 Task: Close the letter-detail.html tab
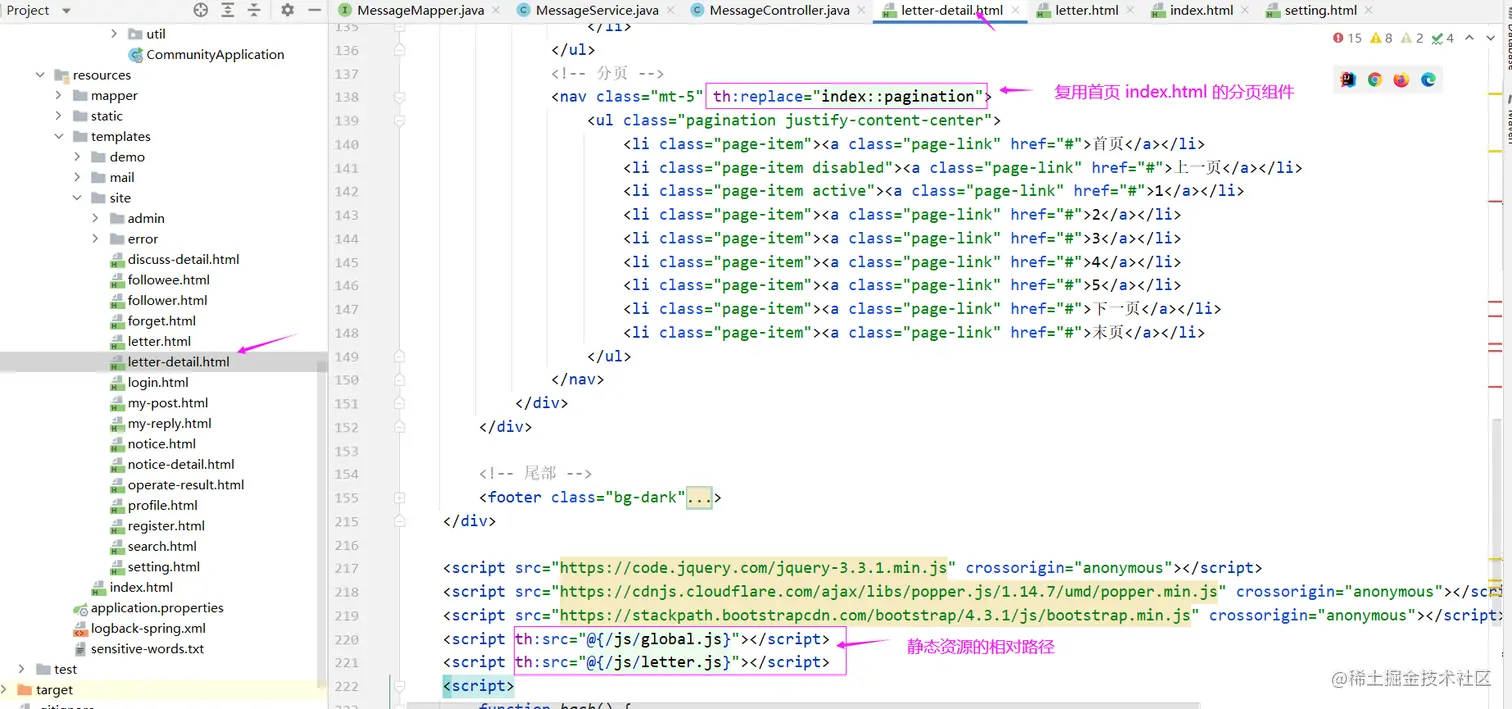(1014, 10)
